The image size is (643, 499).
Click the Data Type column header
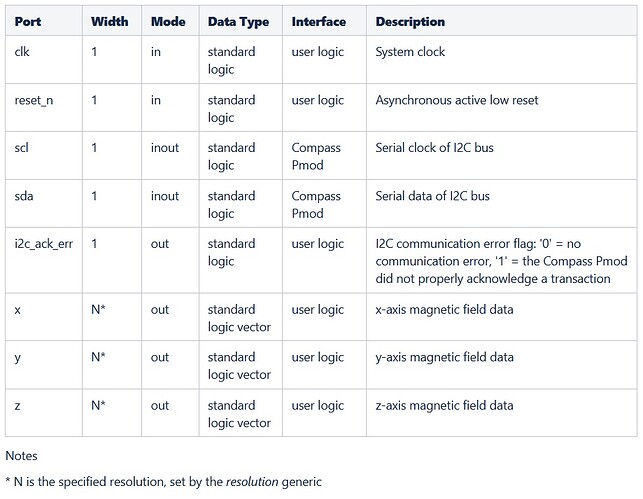pos(238,22)
